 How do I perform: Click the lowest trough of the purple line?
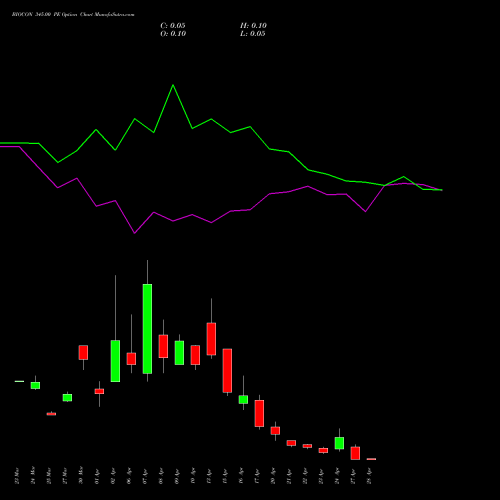tap(135, 233)
